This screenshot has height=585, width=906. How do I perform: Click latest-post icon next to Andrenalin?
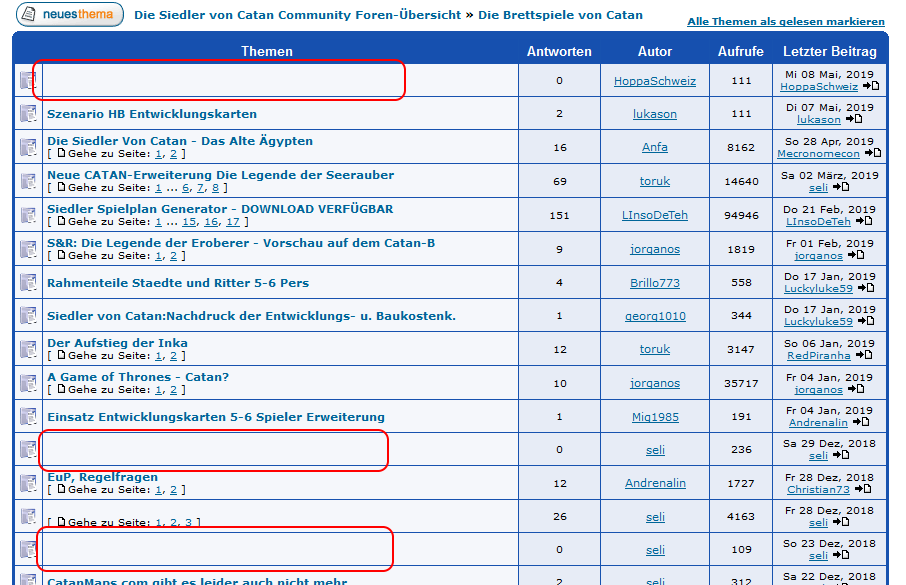coord(861,422)
